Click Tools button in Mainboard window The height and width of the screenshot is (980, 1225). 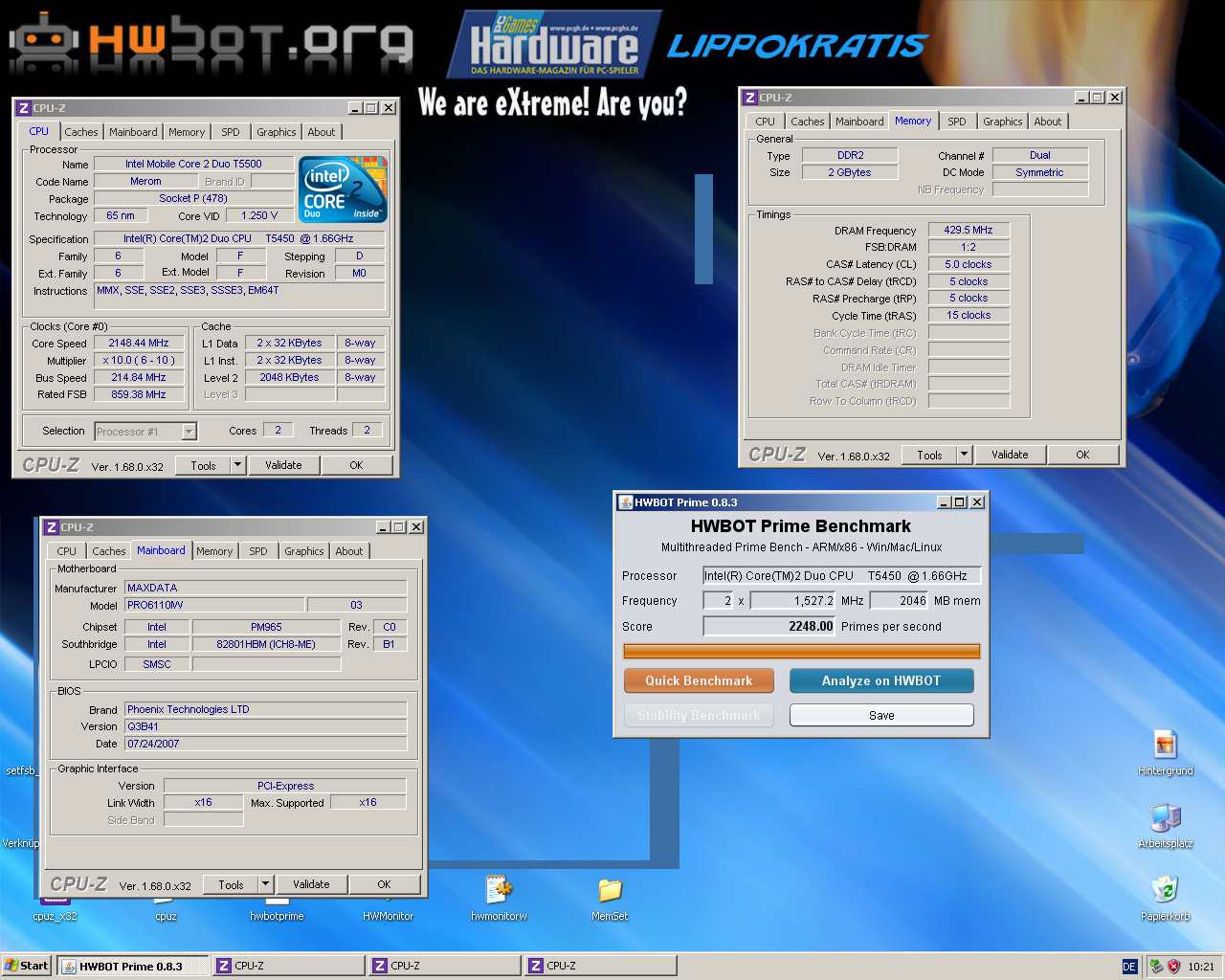pos(231,884)
